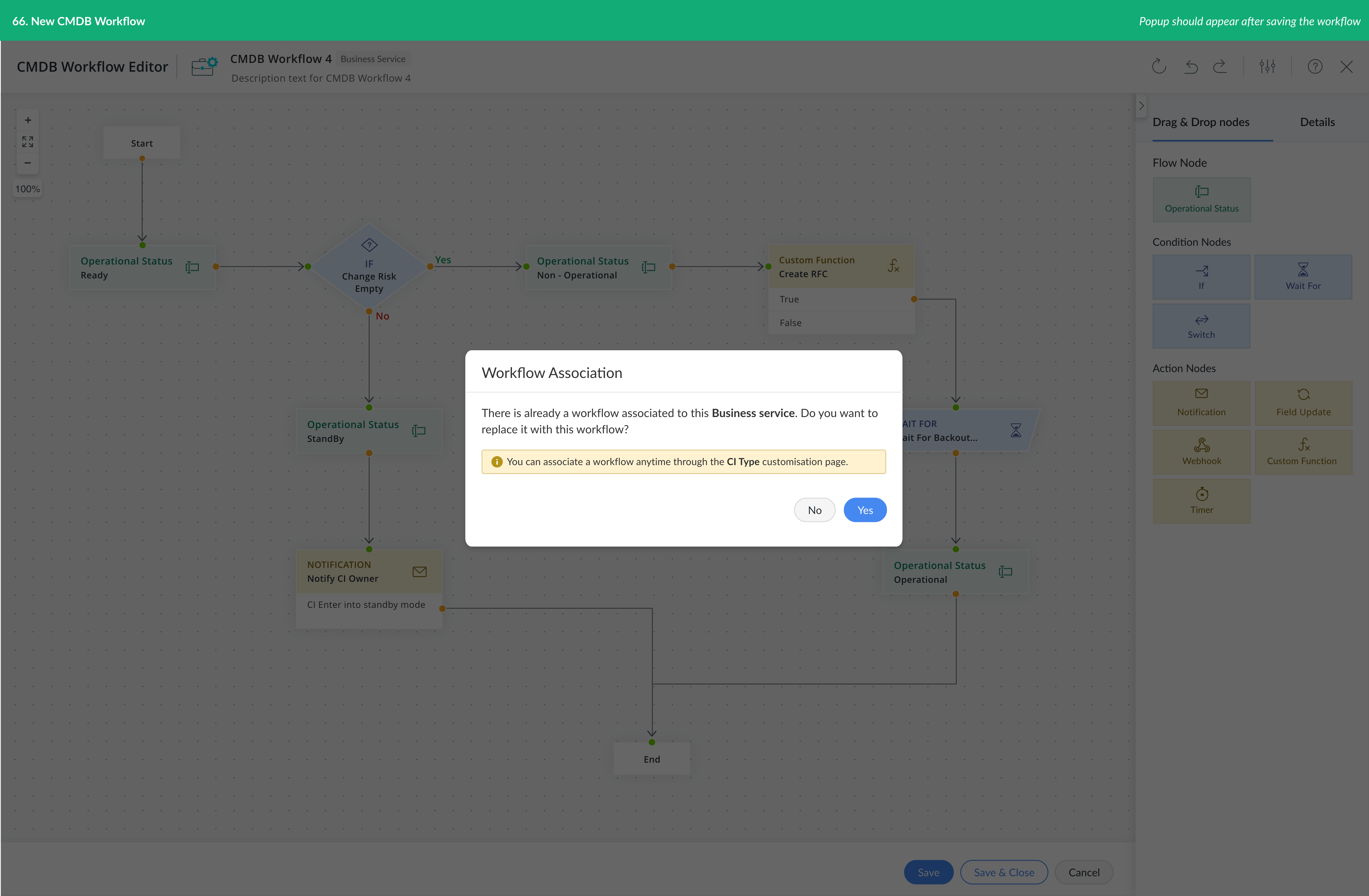The height and width of the screenshot is (896, 1369).
Task: Select the Operational Status Ready node
Action: tap(143, 267)
